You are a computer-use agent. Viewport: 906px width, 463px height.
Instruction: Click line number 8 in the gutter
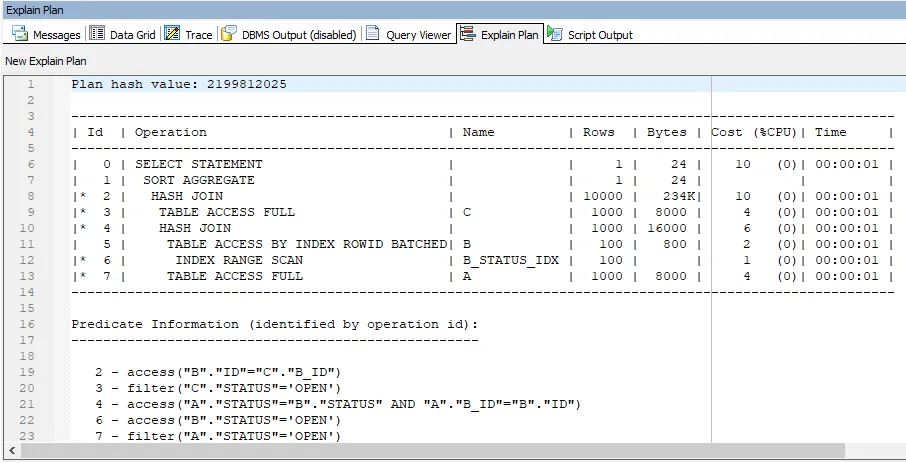coord(31,196)
